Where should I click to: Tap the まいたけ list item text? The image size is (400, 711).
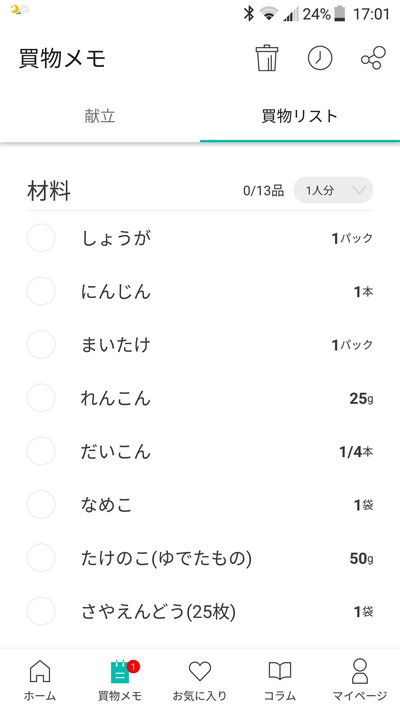pos(116,345)
